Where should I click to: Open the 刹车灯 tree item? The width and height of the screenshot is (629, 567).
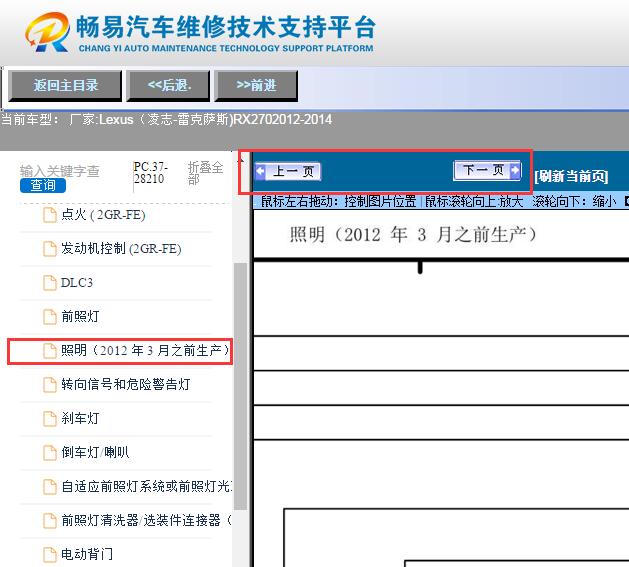(80, 419)
